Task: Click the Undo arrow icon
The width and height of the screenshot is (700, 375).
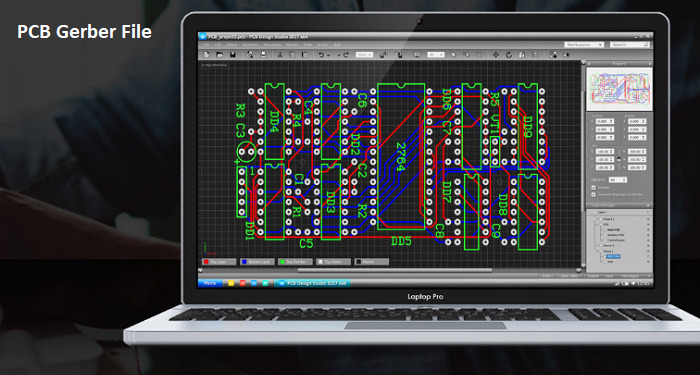Action: (321, 54)
